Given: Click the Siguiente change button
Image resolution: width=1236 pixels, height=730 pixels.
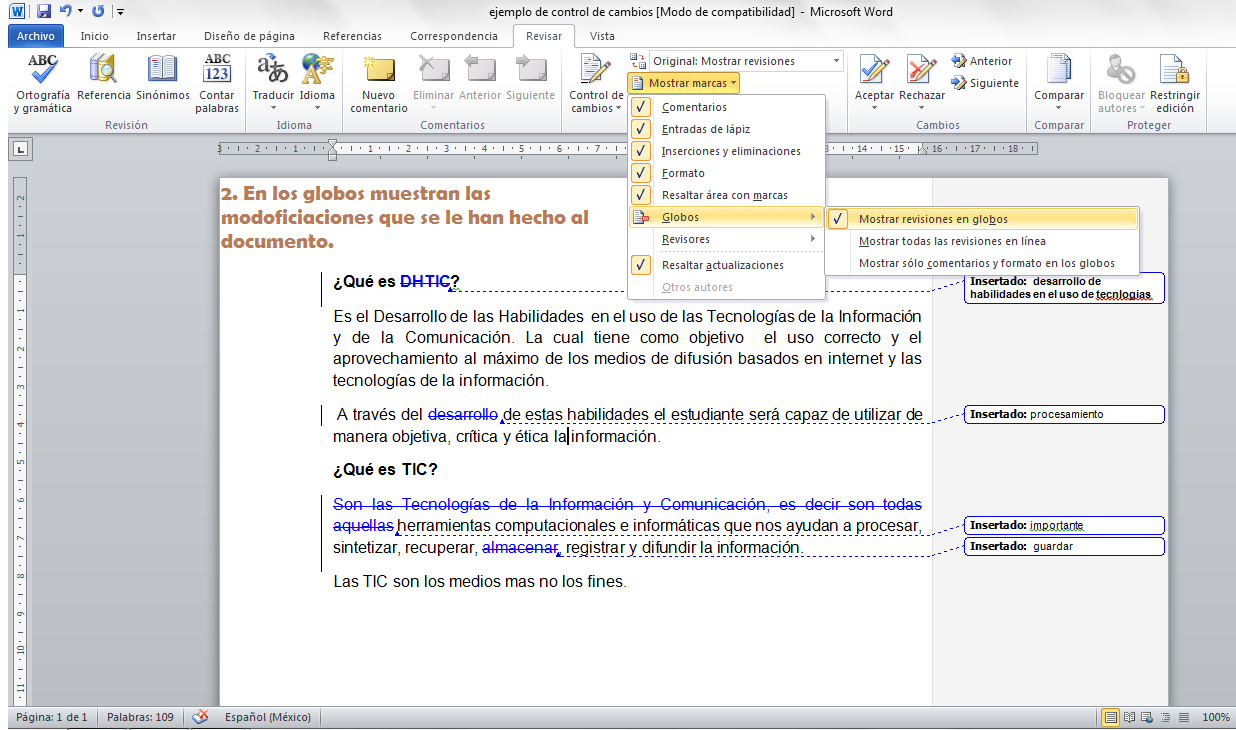Looking at the screenshot, I should 984,83.
